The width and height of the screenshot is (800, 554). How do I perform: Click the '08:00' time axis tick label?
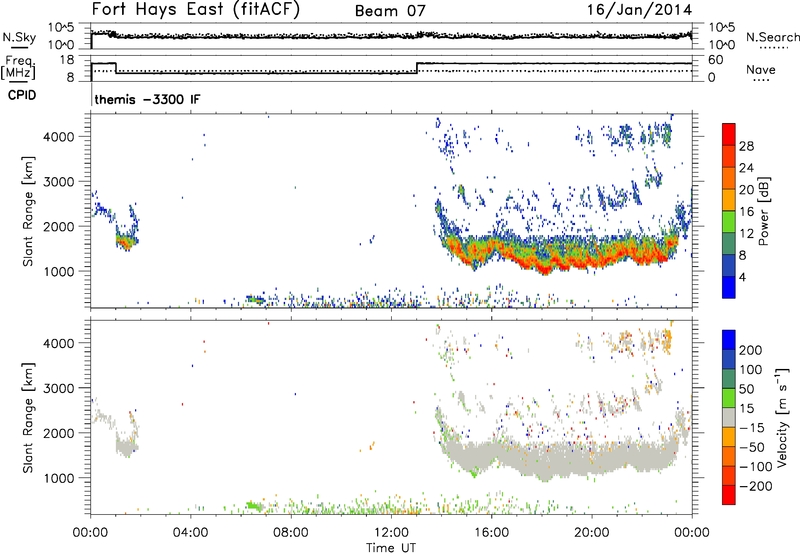click(x=291, y=533)
